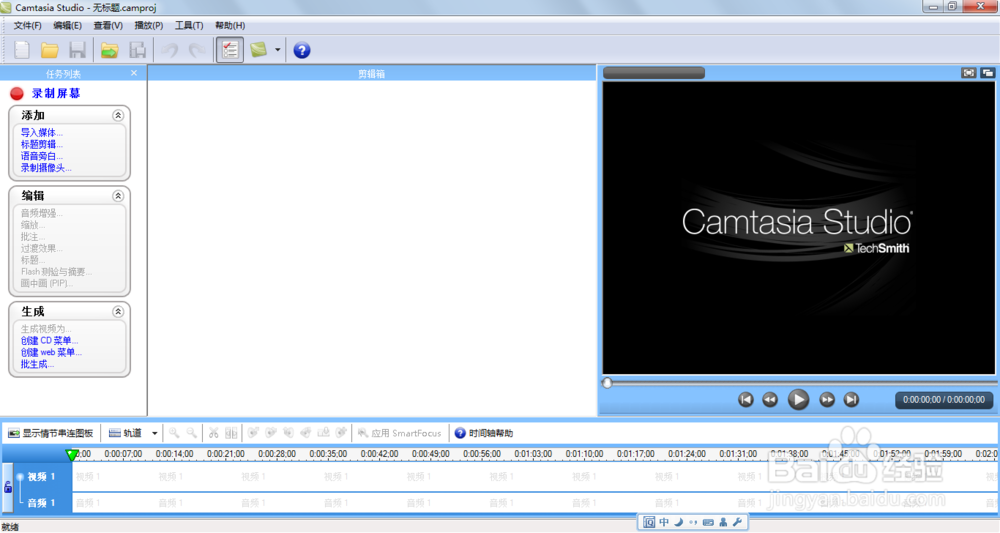Jump to previous clip in preview
The height and width of the screenshot is (533, 1000).
tap(746, 400)
